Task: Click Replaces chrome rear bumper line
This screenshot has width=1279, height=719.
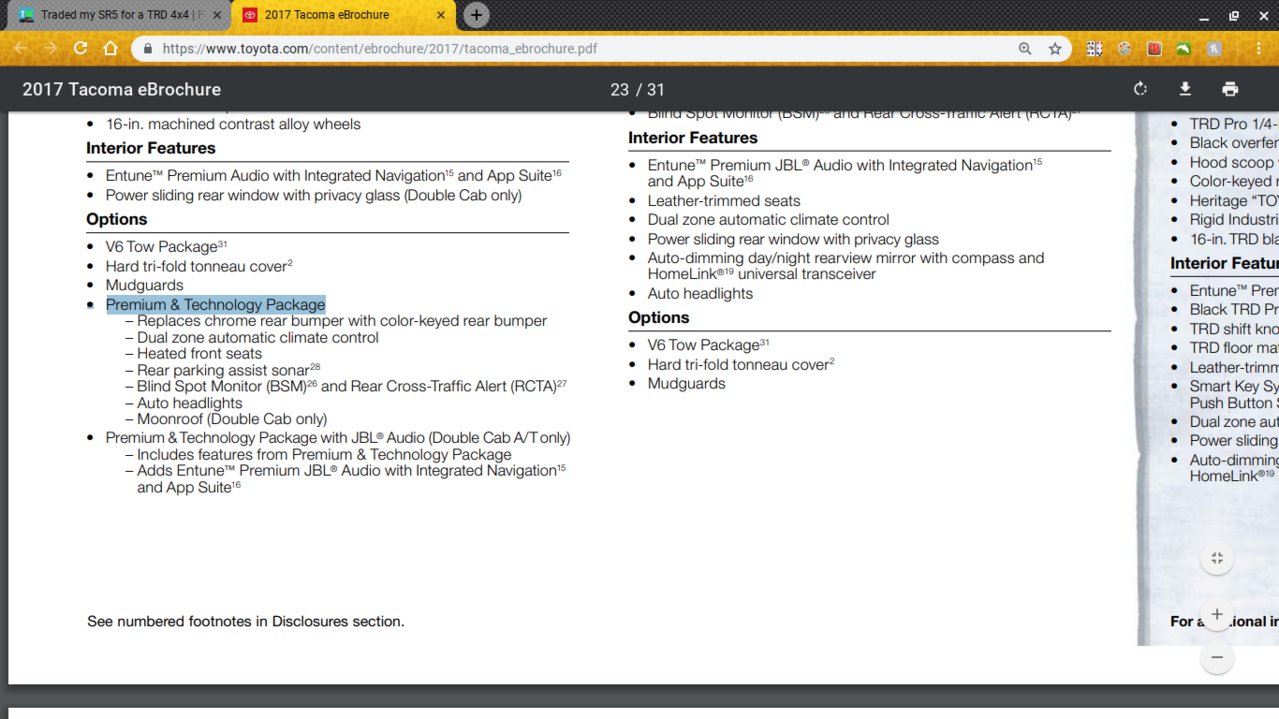Action: 342,321
